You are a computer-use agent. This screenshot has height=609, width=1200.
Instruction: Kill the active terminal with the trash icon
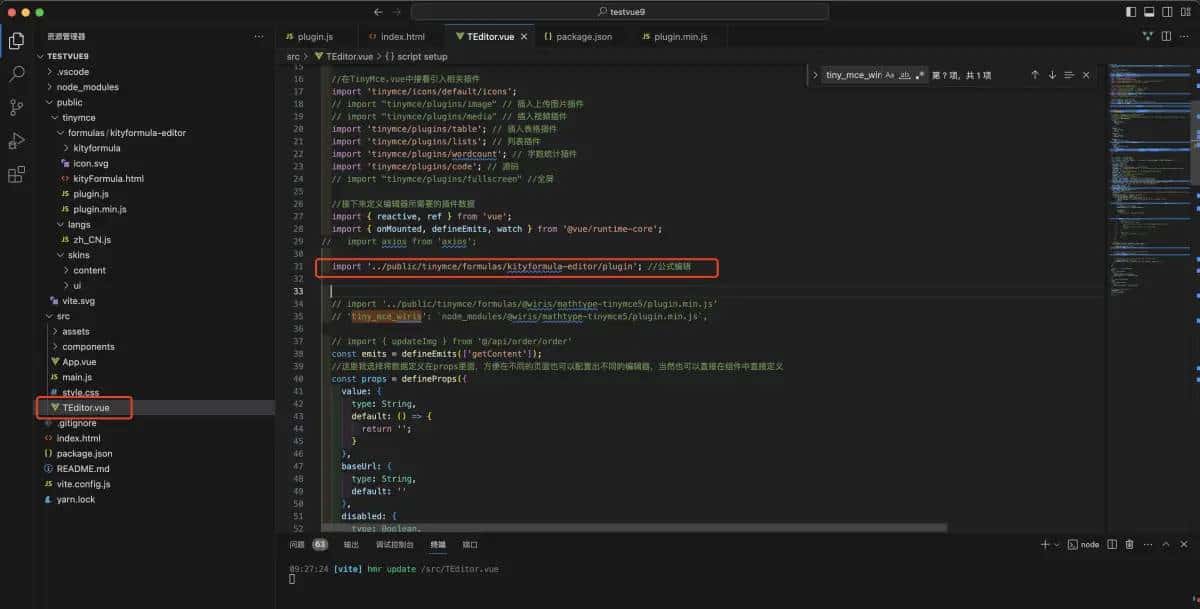click(x=1128, y=544)
